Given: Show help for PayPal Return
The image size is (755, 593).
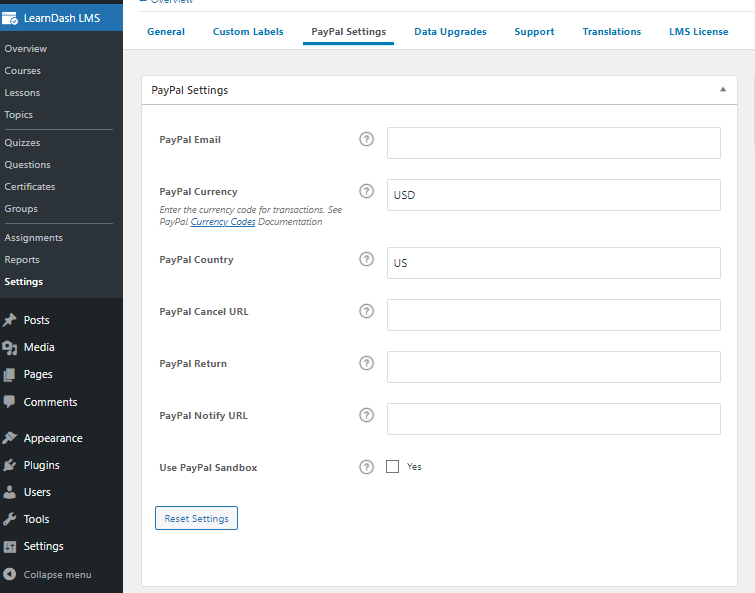Looking at the screenshot, I should point(366,363).
